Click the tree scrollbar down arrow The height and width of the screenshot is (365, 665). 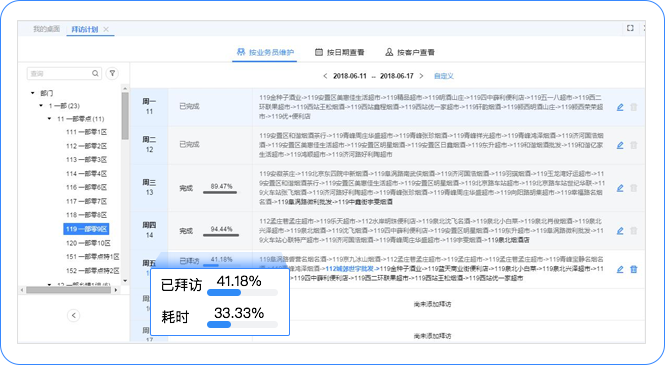125,281
